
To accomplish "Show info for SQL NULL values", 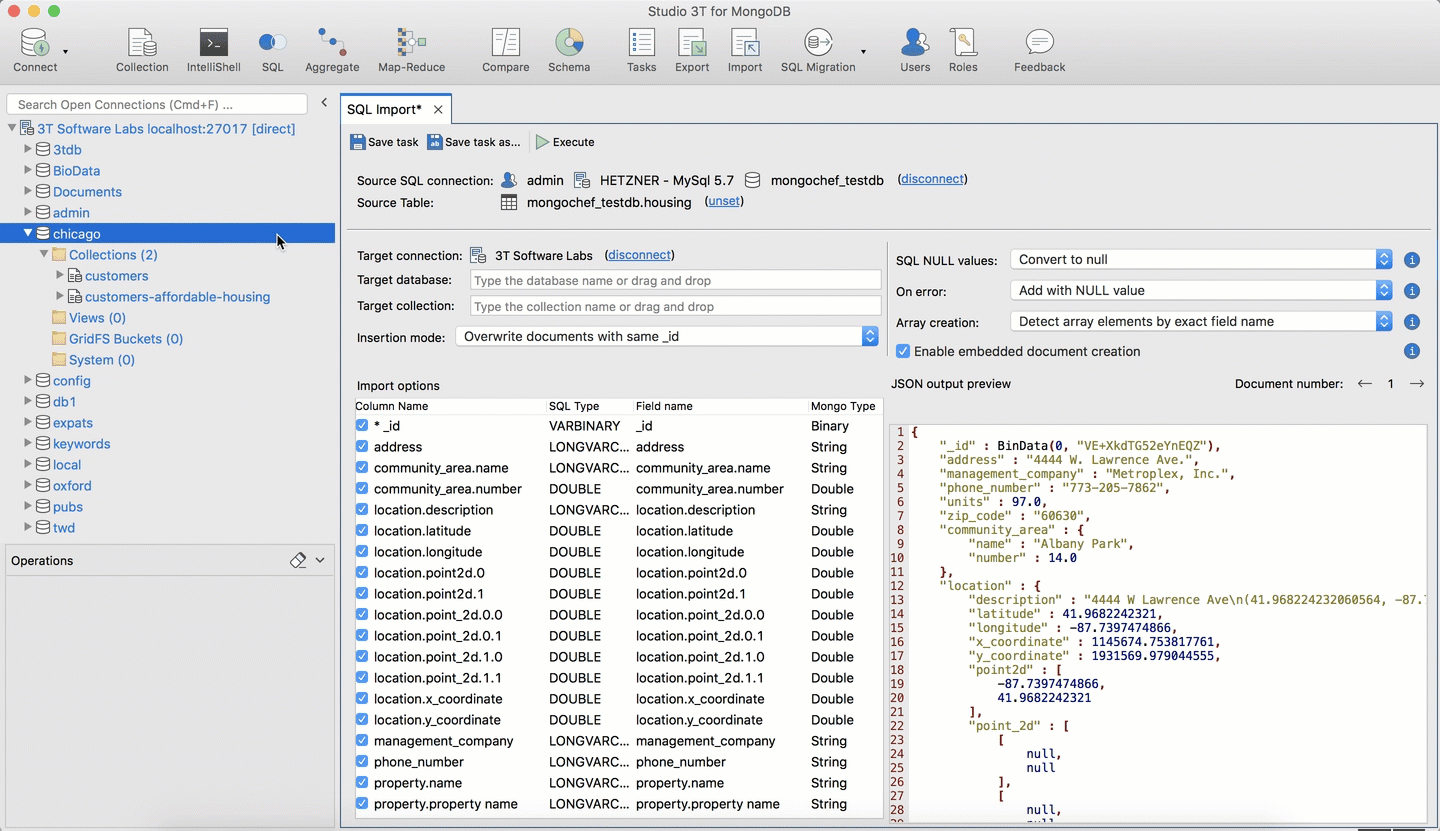I will 1412,260.
